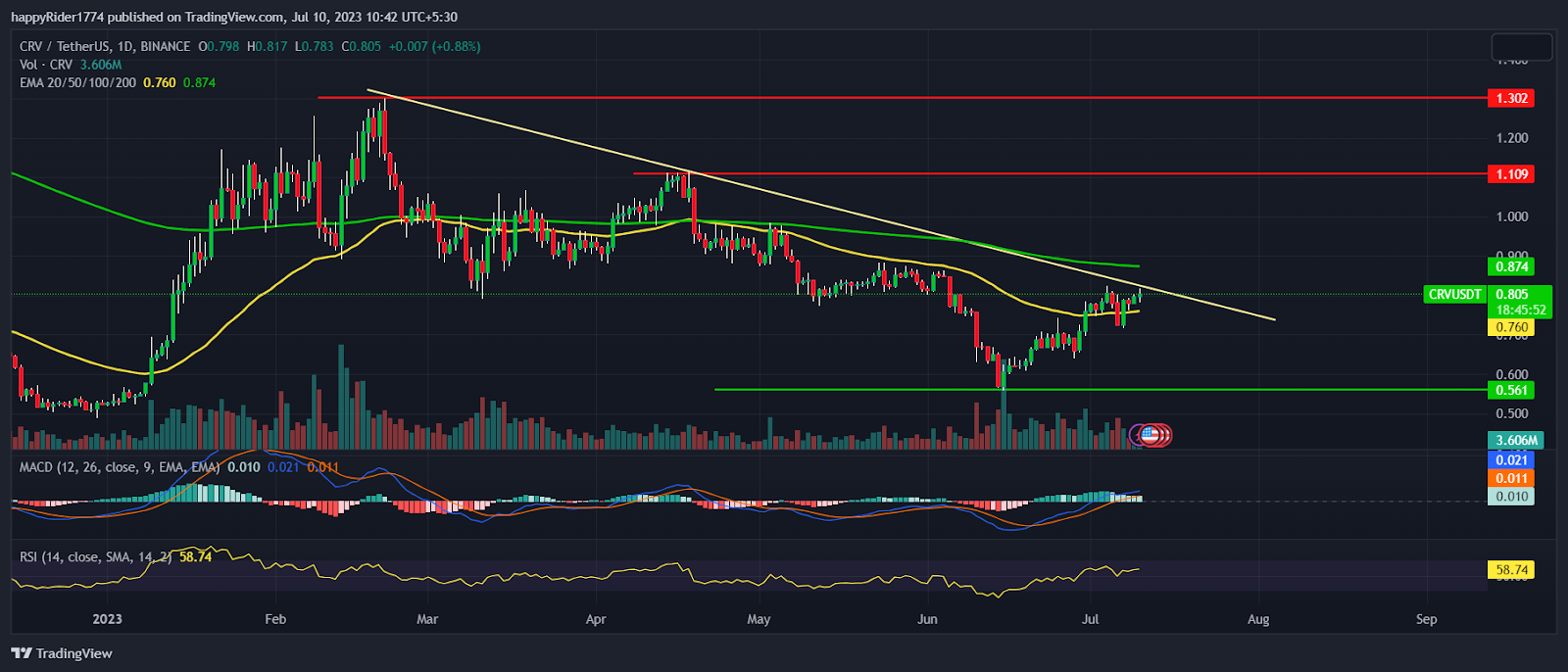Image resolution: width=1568 pixels, height=672 pixels.
Task: Click the 3.606M volume label on axis
Action: pyautogui.click(x=1516, y=441)
